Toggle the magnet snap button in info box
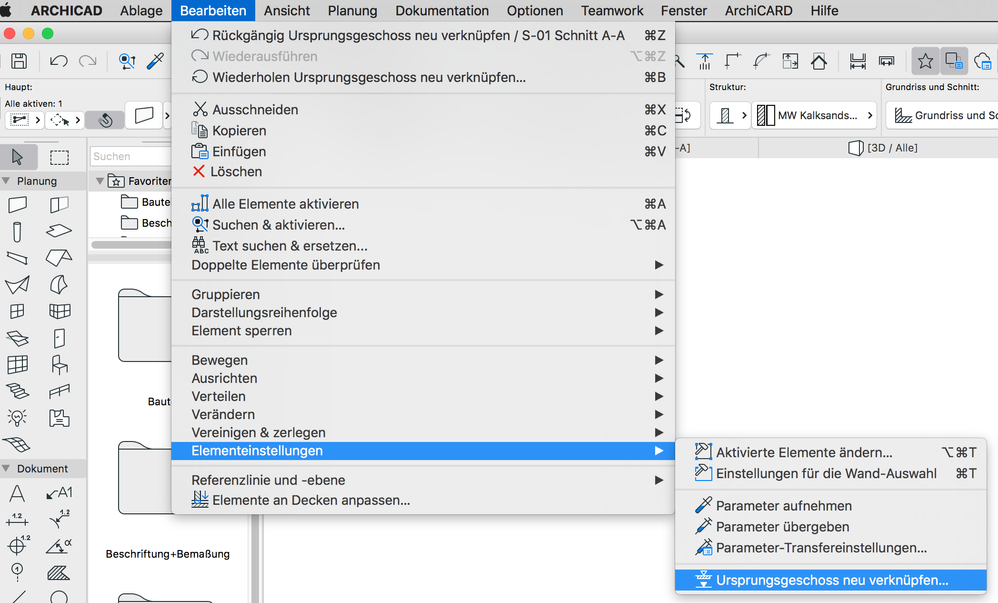Viewport: 998px width, 603px height. click(x=106, y=119)
